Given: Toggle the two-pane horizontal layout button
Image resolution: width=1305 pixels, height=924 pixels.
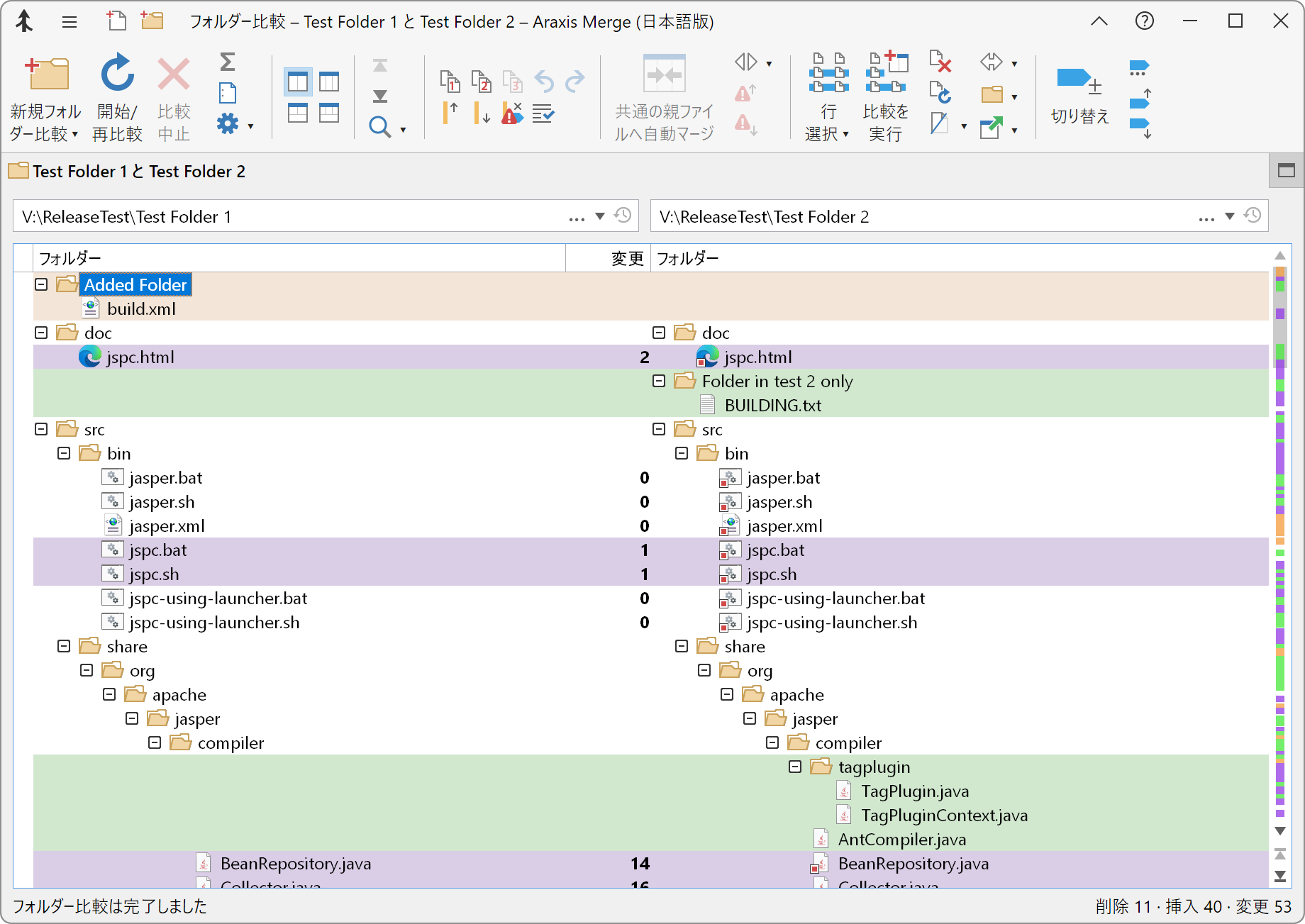Looking at the screenshot, I should click(x=298, y=113).
